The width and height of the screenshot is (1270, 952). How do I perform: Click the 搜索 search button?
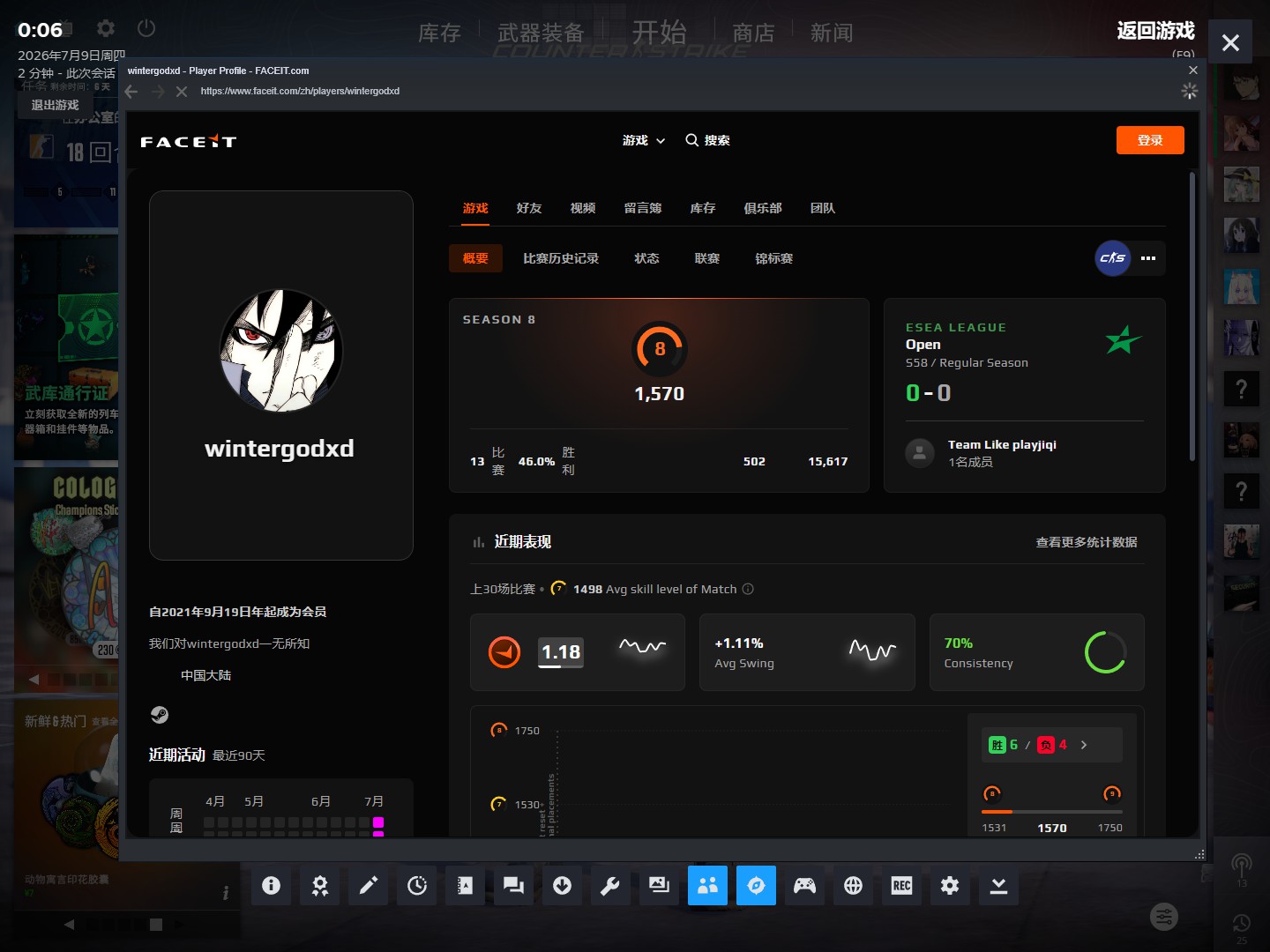(x=708, y=140)
